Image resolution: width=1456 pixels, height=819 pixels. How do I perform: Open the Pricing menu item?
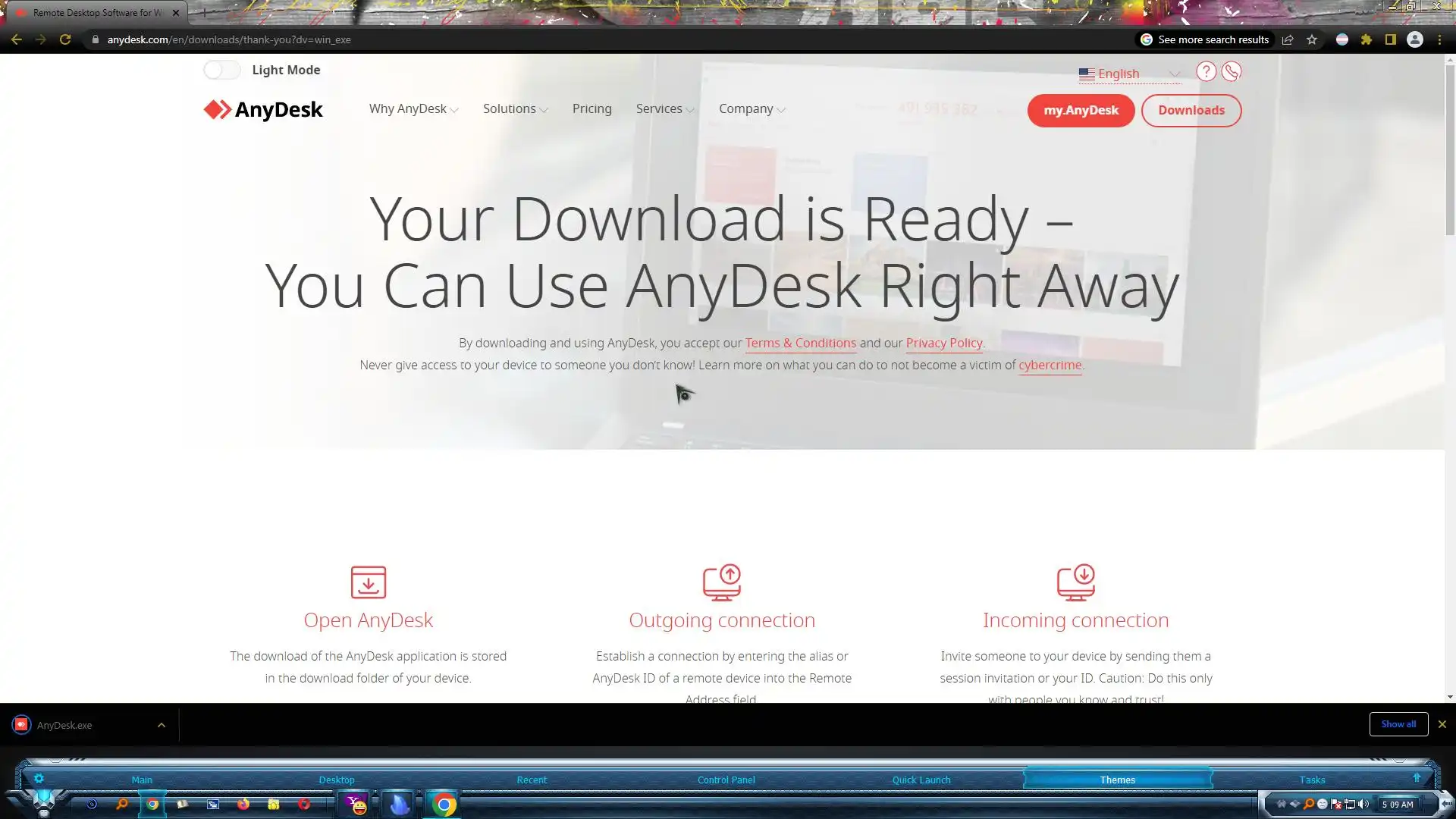[x=591, y=109]
